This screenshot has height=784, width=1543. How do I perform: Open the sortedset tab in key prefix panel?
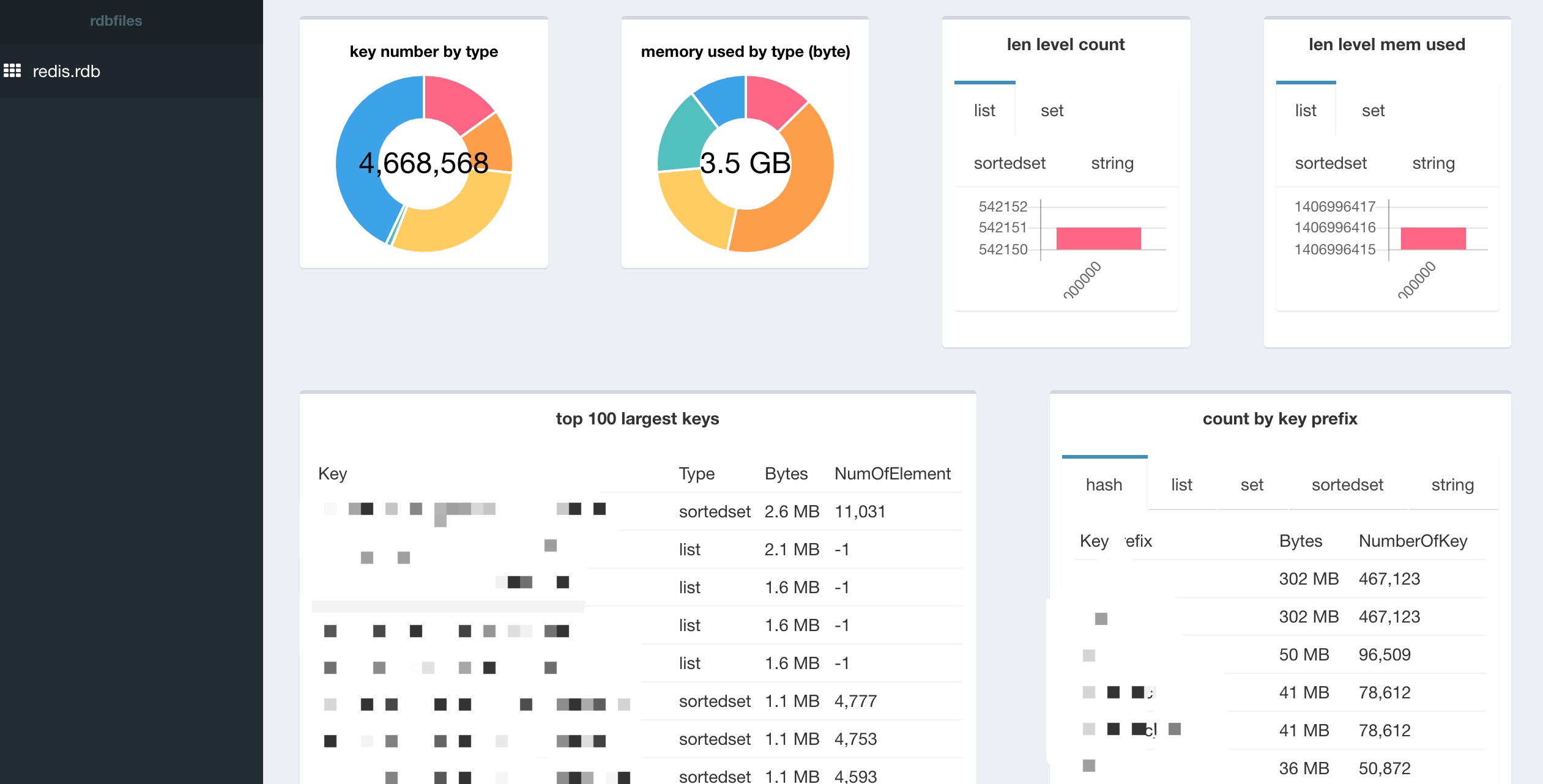click(x=1347, y=485)
